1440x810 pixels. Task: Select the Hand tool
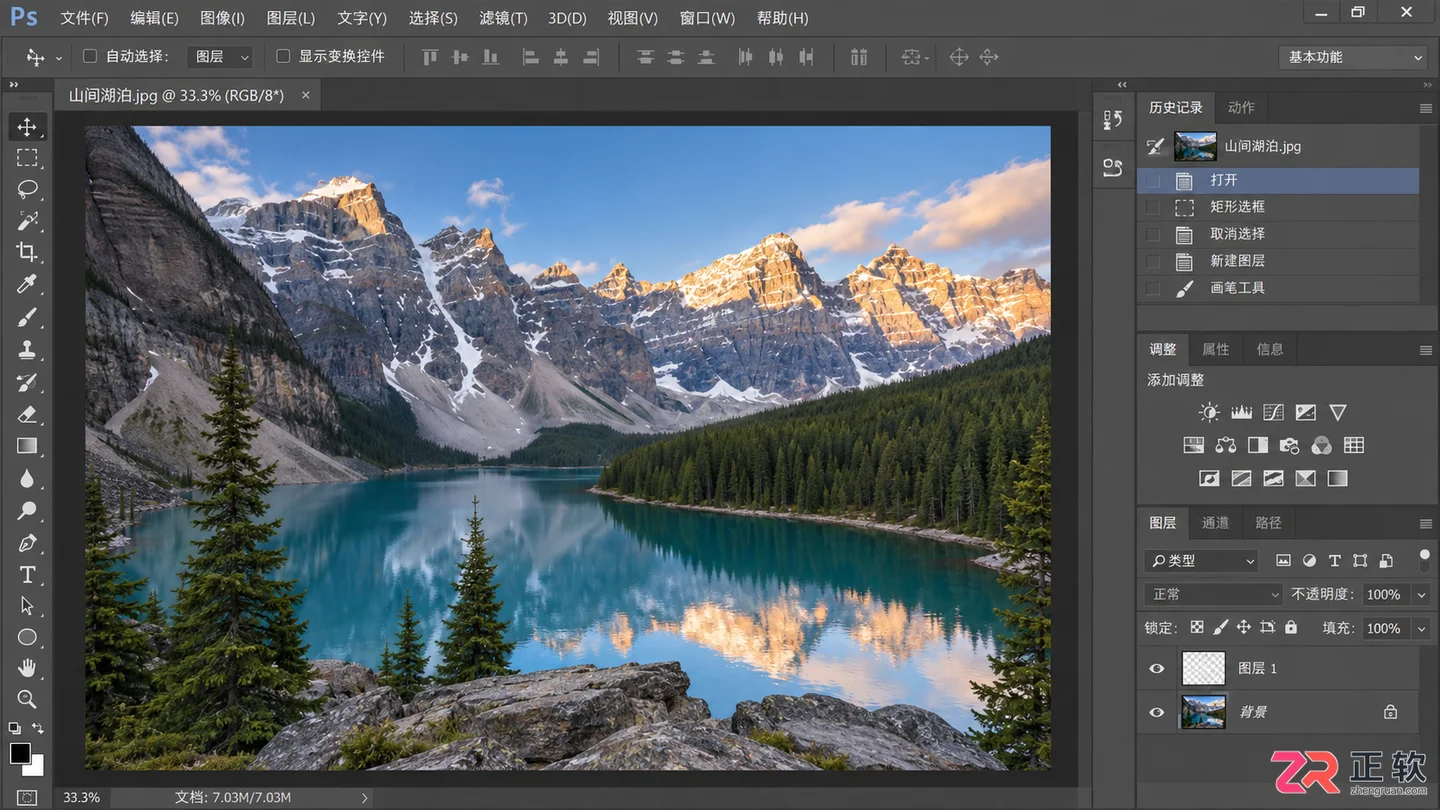pos(27,668)
